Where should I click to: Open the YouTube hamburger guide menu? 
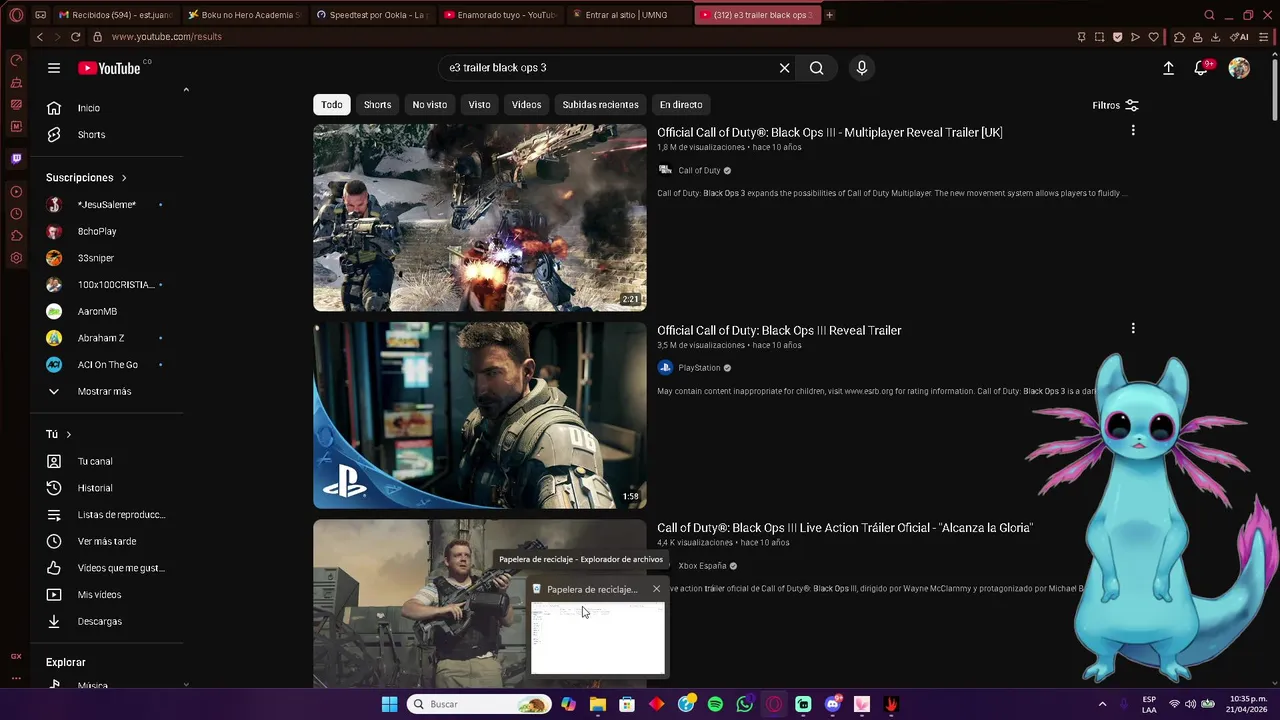pos(54,68)
